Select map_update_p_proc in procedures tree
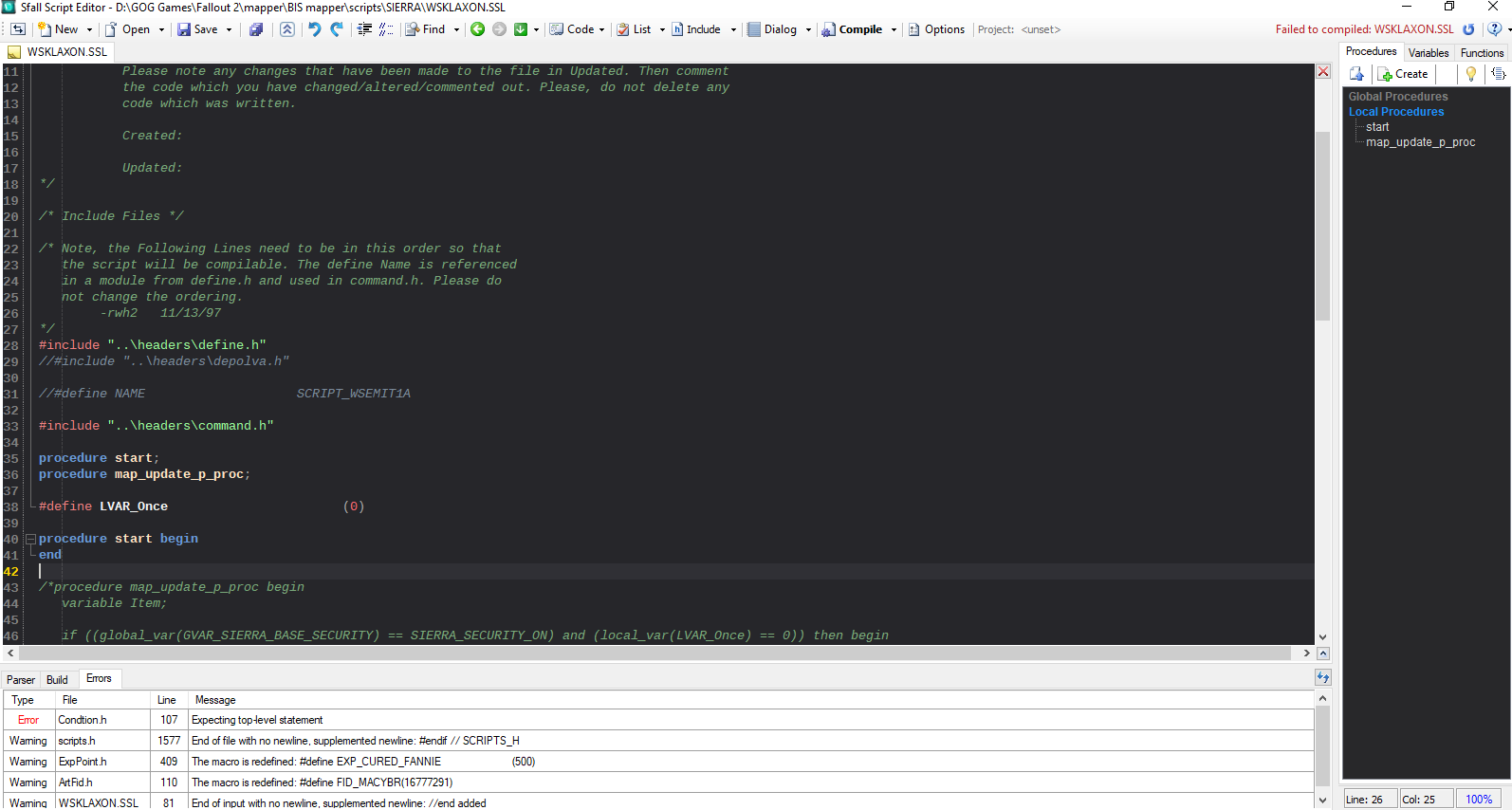Screen dimensions: 1512x810 (1420, 142)
